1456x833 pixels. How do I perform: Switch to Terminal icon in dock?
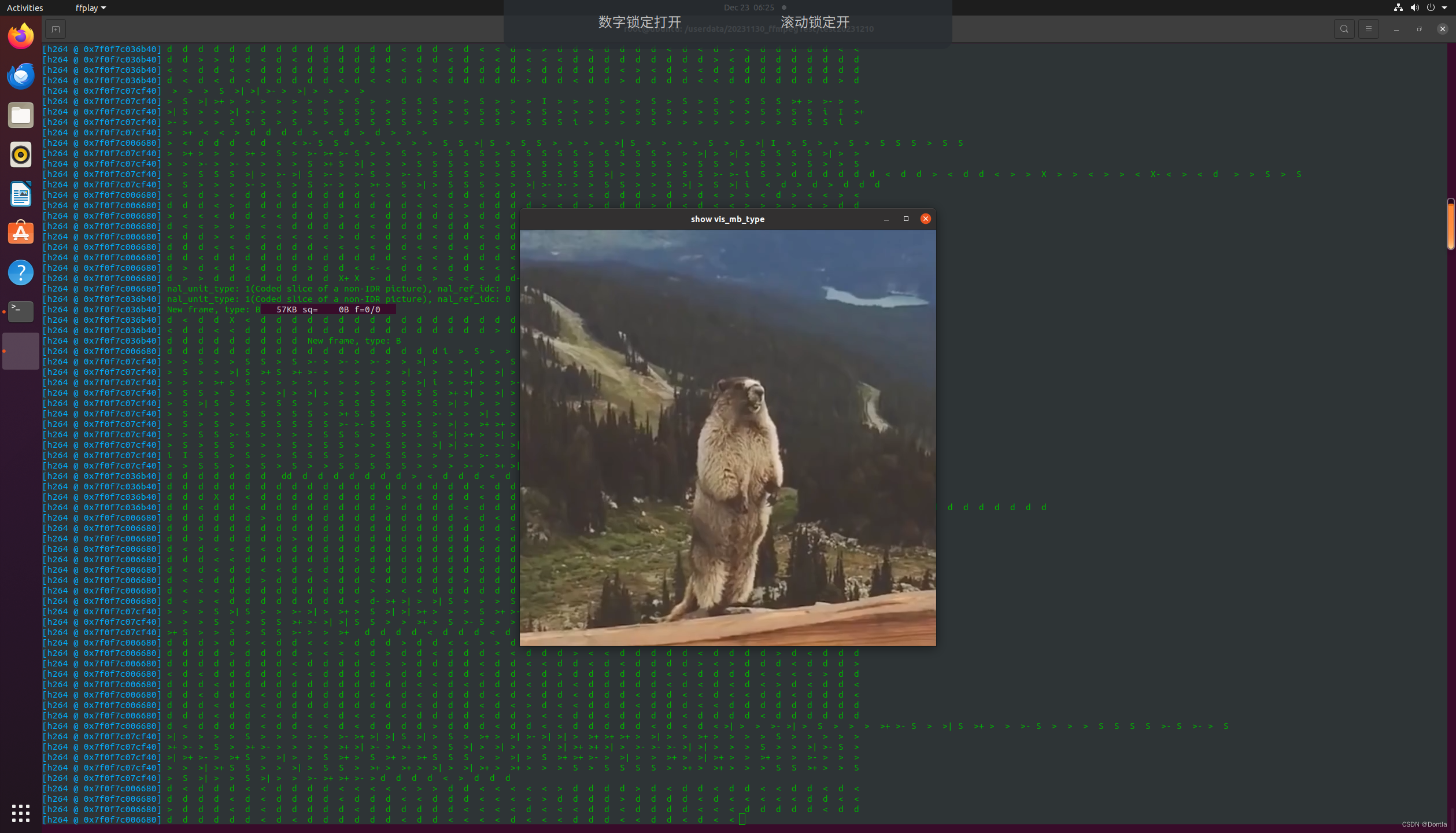coord(21,311)
